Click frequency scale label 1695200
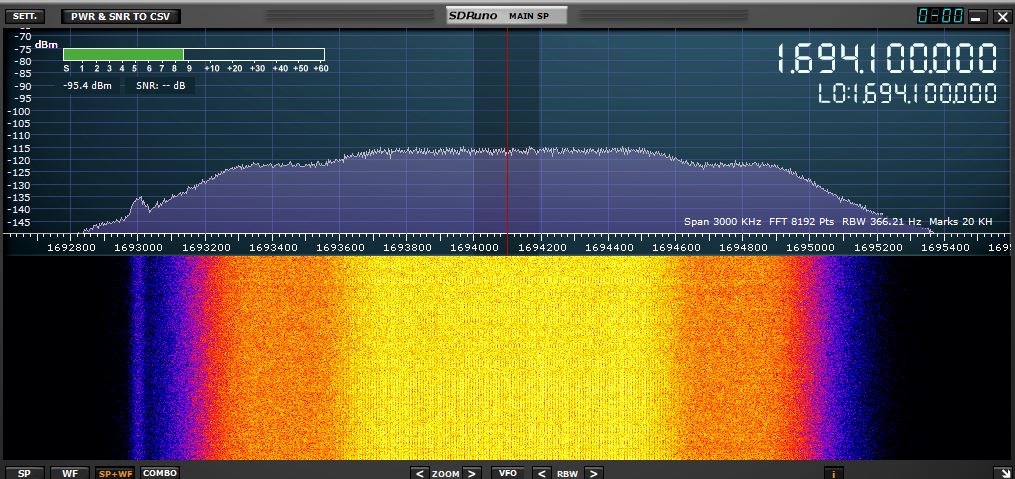The height and width of the screenshot is (479, 1015). (878, 247)
